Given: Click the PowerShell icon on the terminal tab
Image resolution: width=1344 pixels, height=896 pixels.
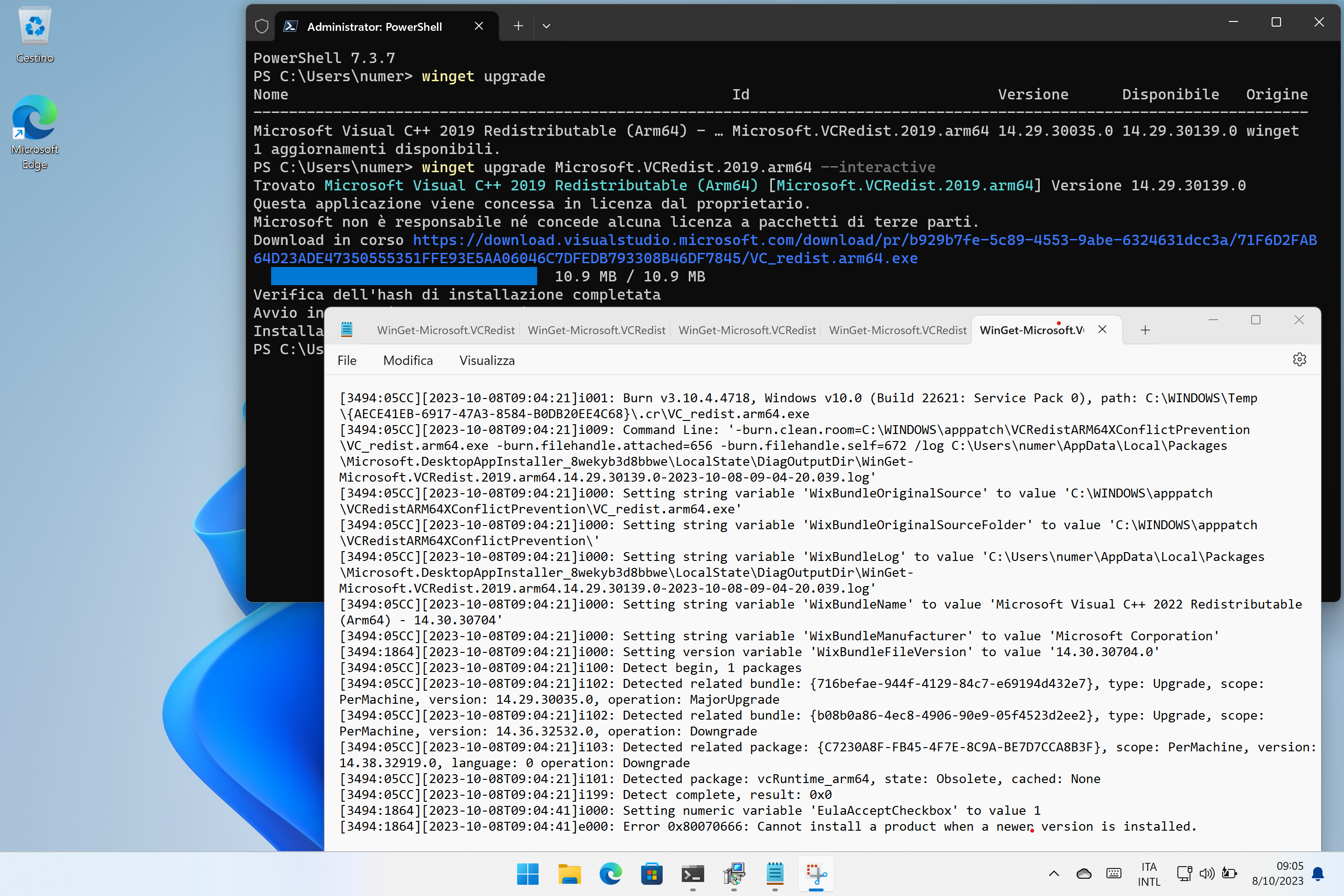Looking at the screenshot, I should [x=291, y=26].
